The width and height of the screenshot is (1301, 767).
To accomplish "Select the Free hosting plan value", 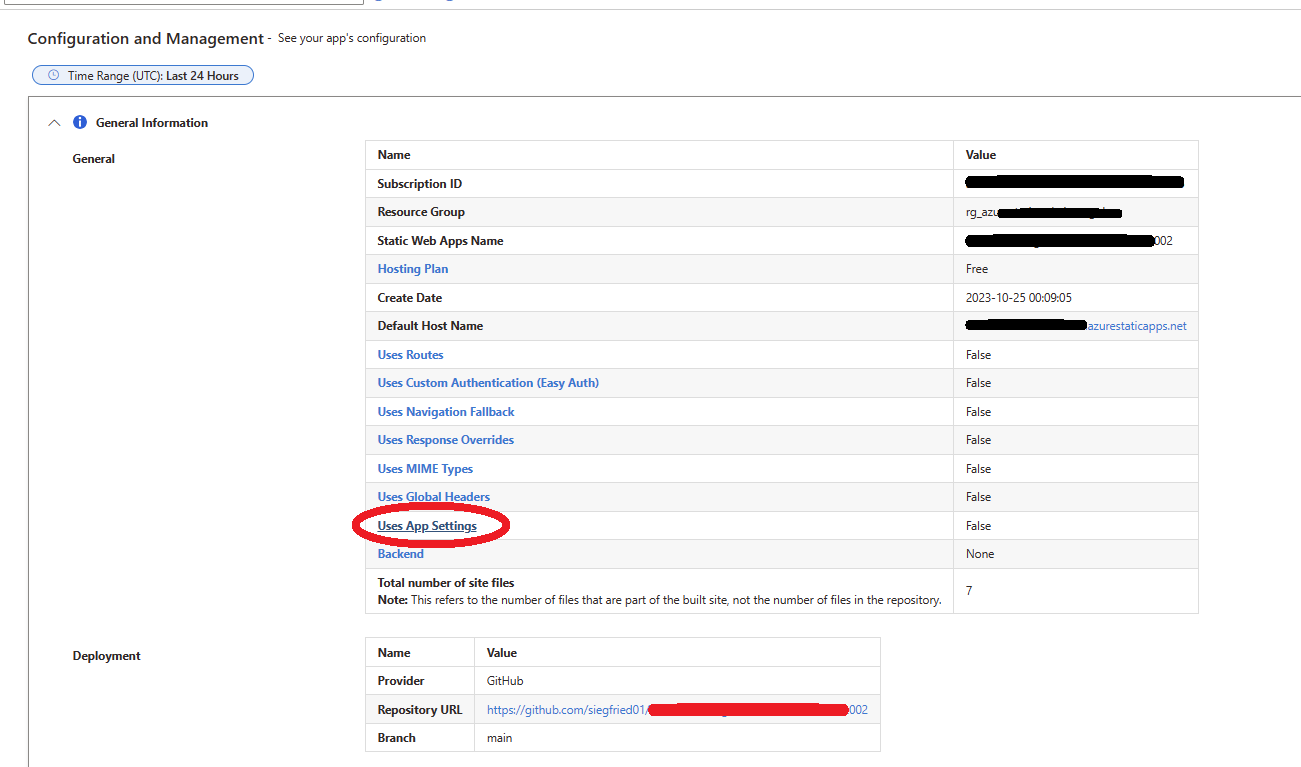I will click(x=977, y=269).
